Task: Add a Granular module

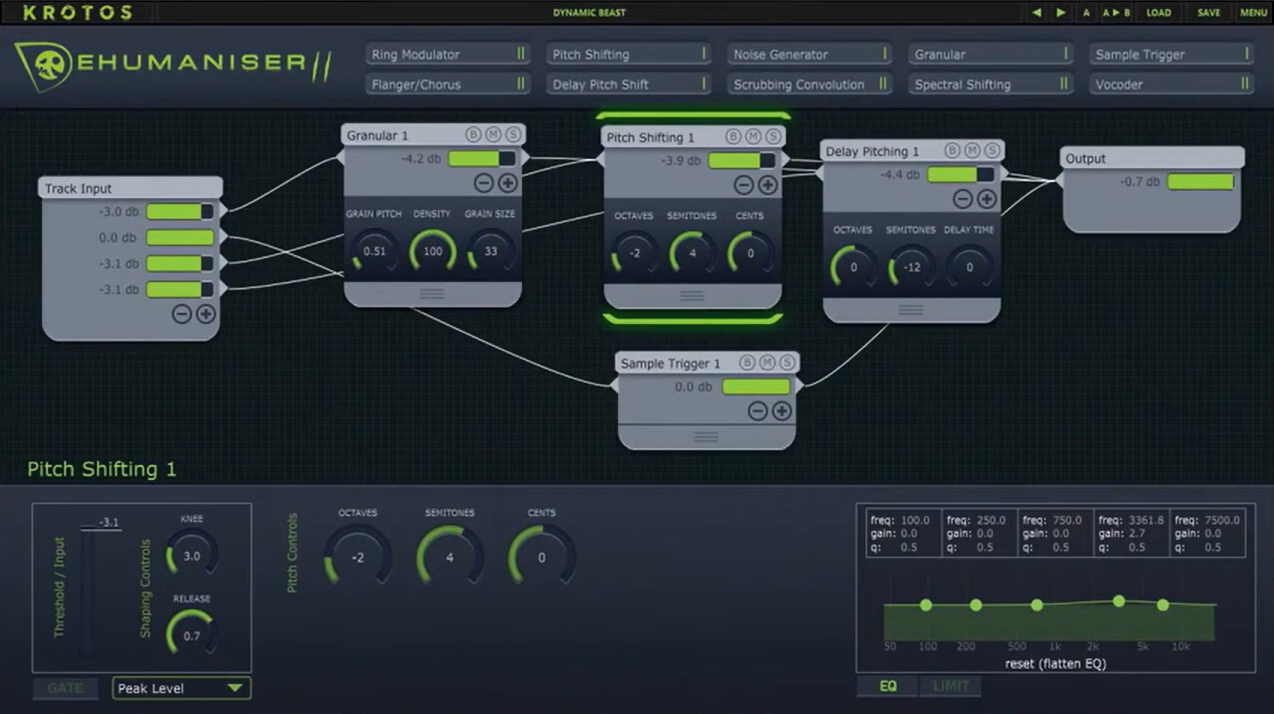Action: (991, 54)
